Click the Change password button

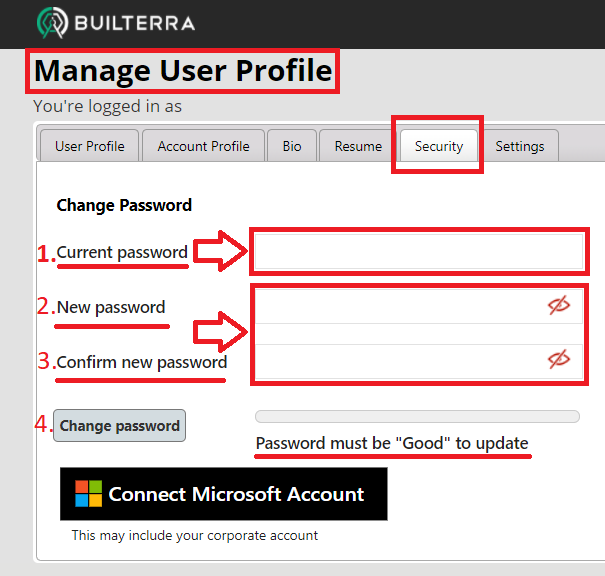click(x=119, y=426)
